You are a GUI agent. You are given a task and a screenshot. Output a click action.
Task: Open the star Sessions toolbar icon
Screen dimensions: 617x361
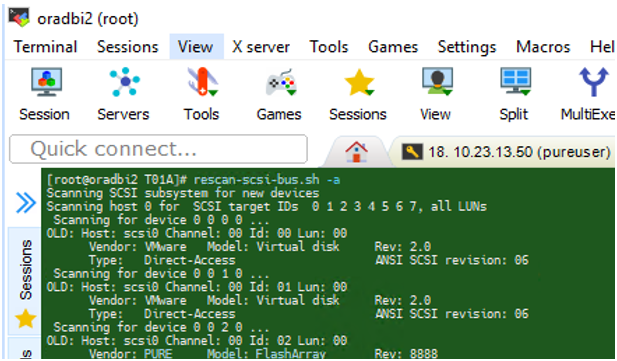click(359, 82)
